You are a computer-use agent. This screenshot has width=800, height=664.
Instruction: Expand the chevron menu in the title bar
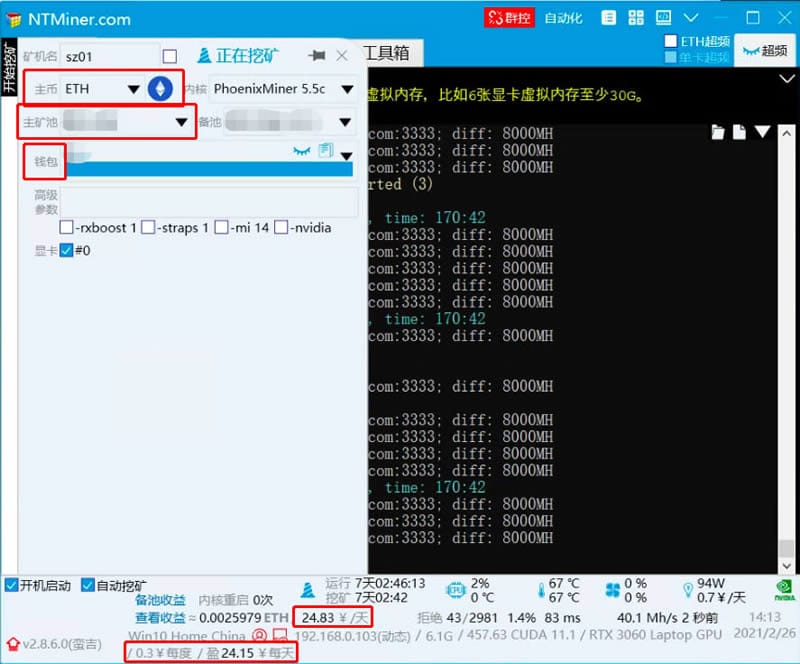[x=690, y=17]
